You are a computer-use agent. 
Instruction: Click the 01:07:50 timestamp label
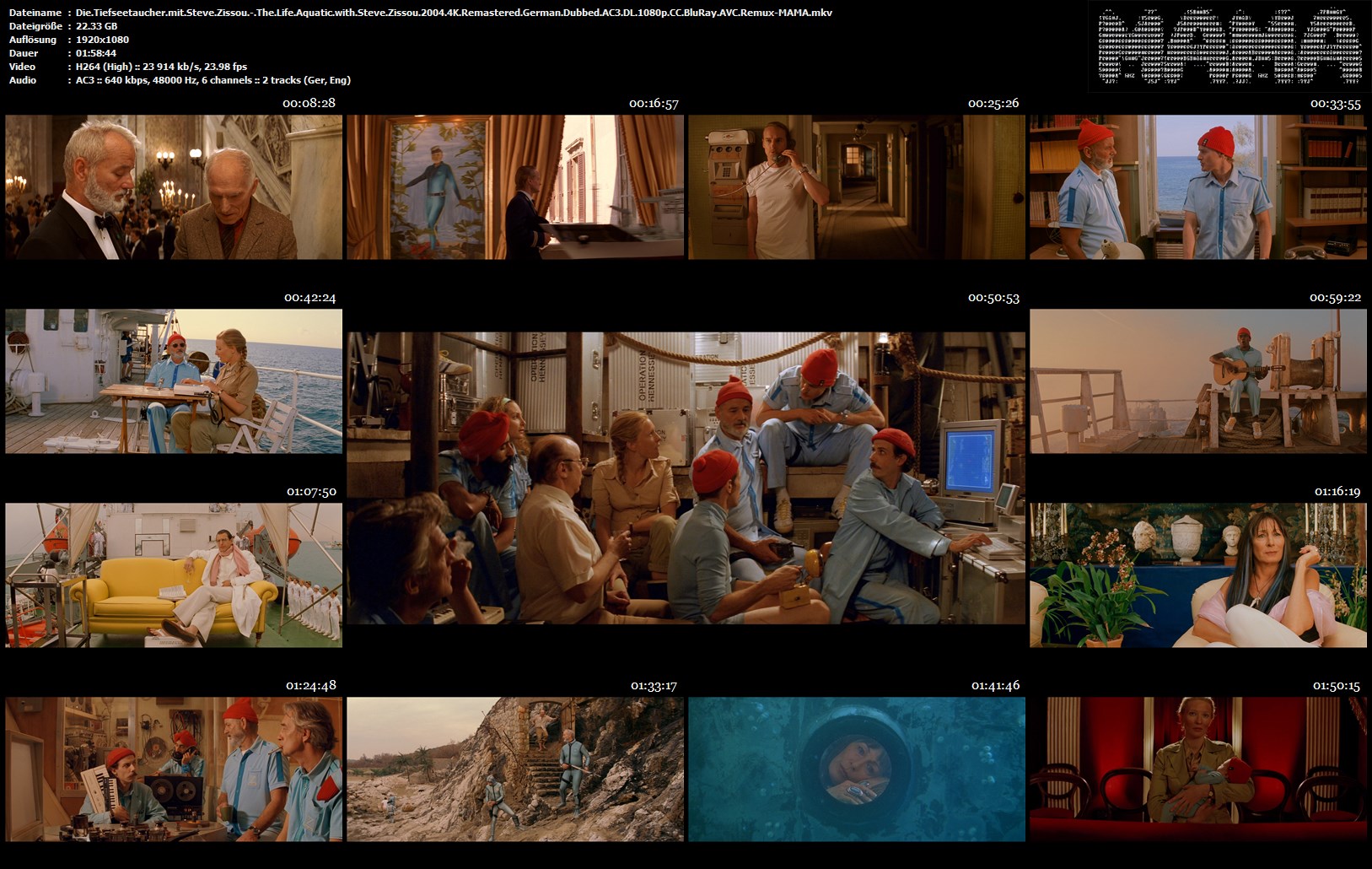click(x=311, y=491)
